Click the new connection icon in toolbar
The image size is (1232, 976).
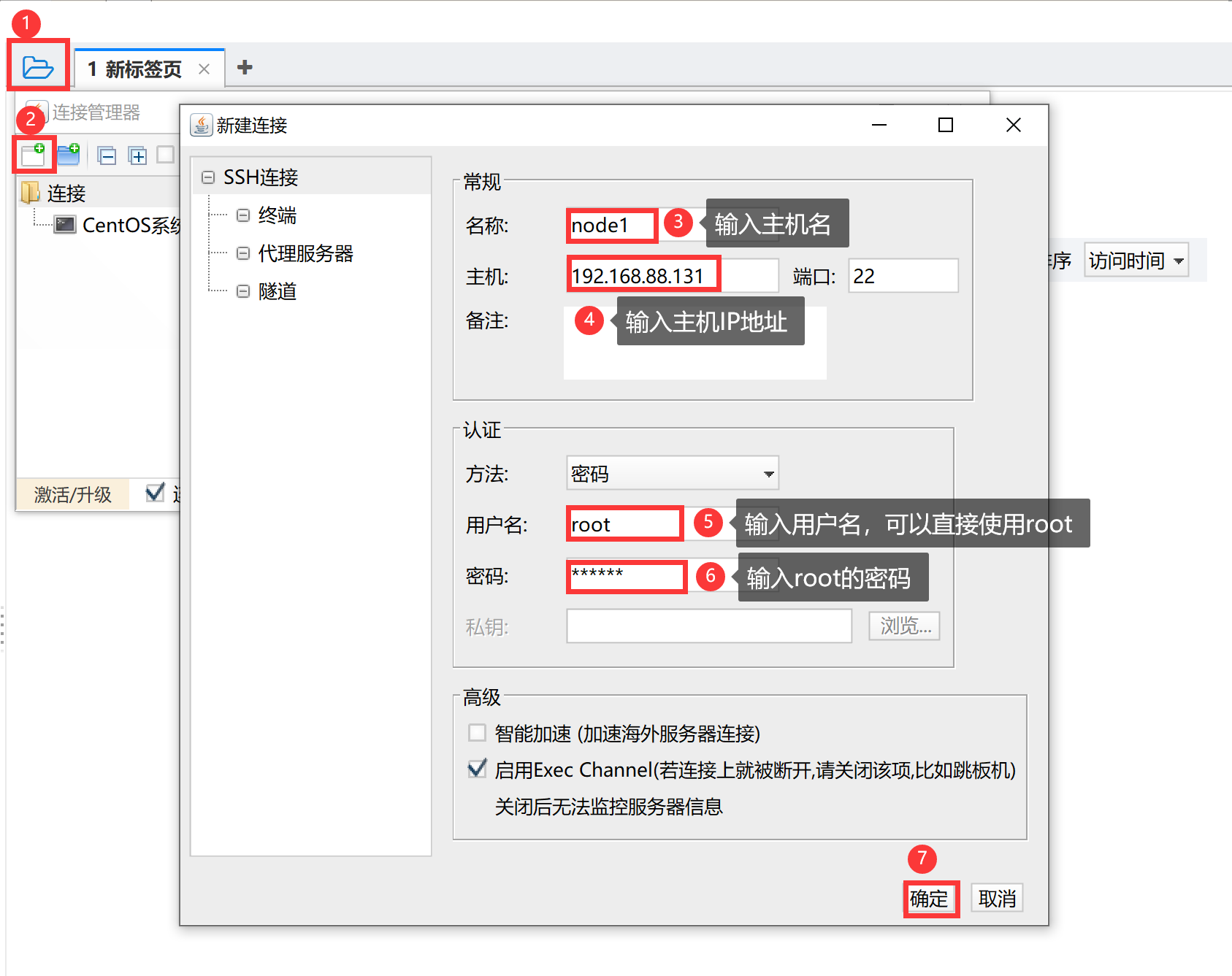33,154
